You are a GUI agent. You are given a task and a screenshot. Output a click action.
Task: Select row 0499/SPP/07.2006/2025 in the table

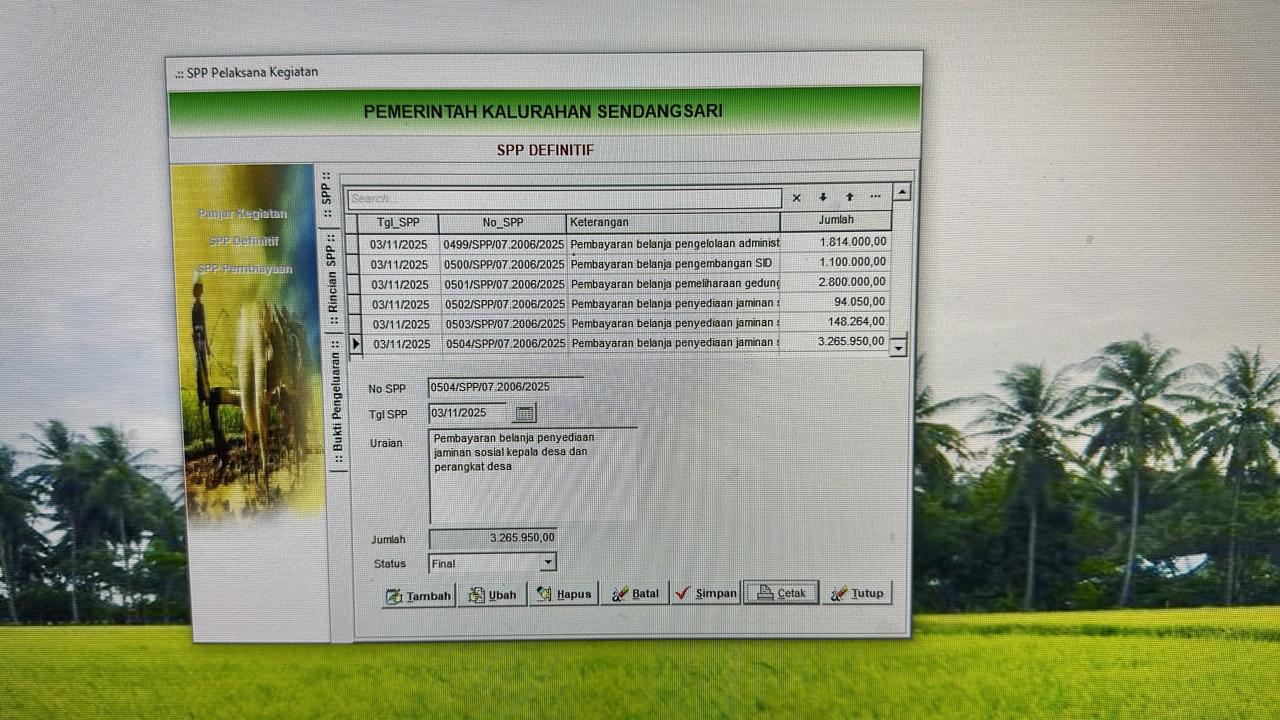click(504, 243)
